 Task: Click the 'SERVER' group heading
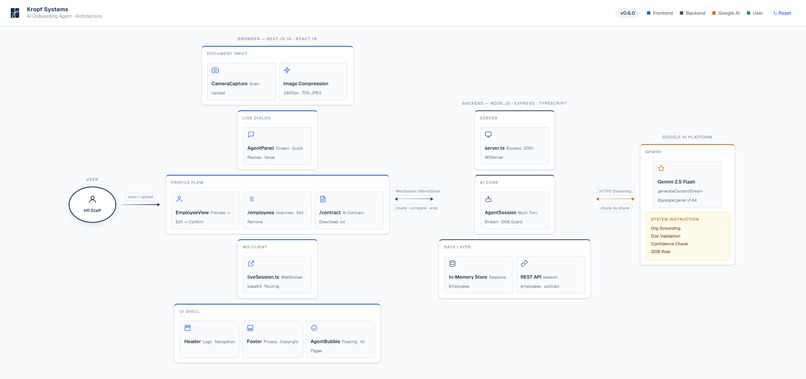(488, 118)
